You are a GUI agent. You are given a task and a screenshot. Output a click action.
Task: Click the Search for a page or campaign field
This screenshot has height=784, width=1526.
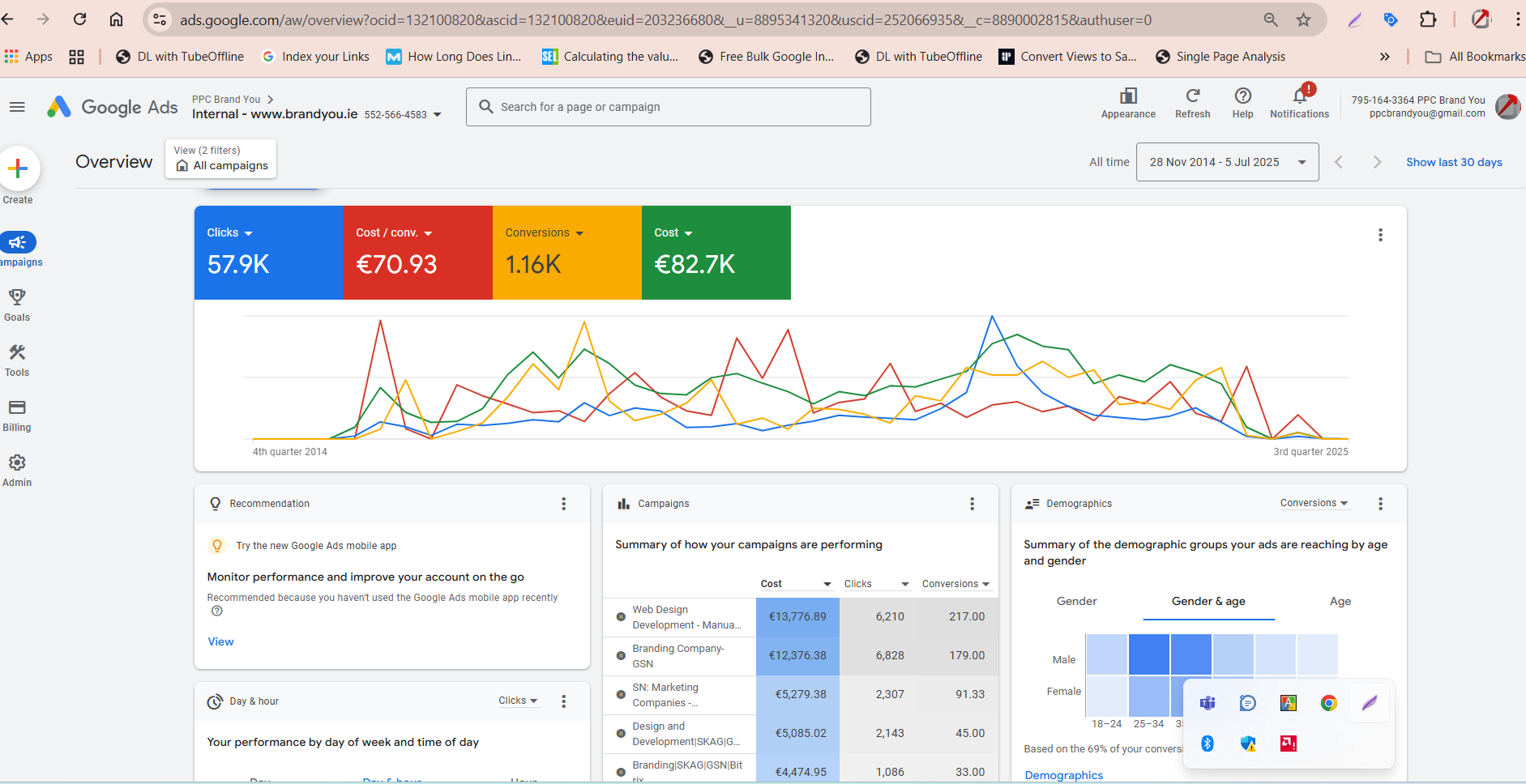click(x=669, y=107)
